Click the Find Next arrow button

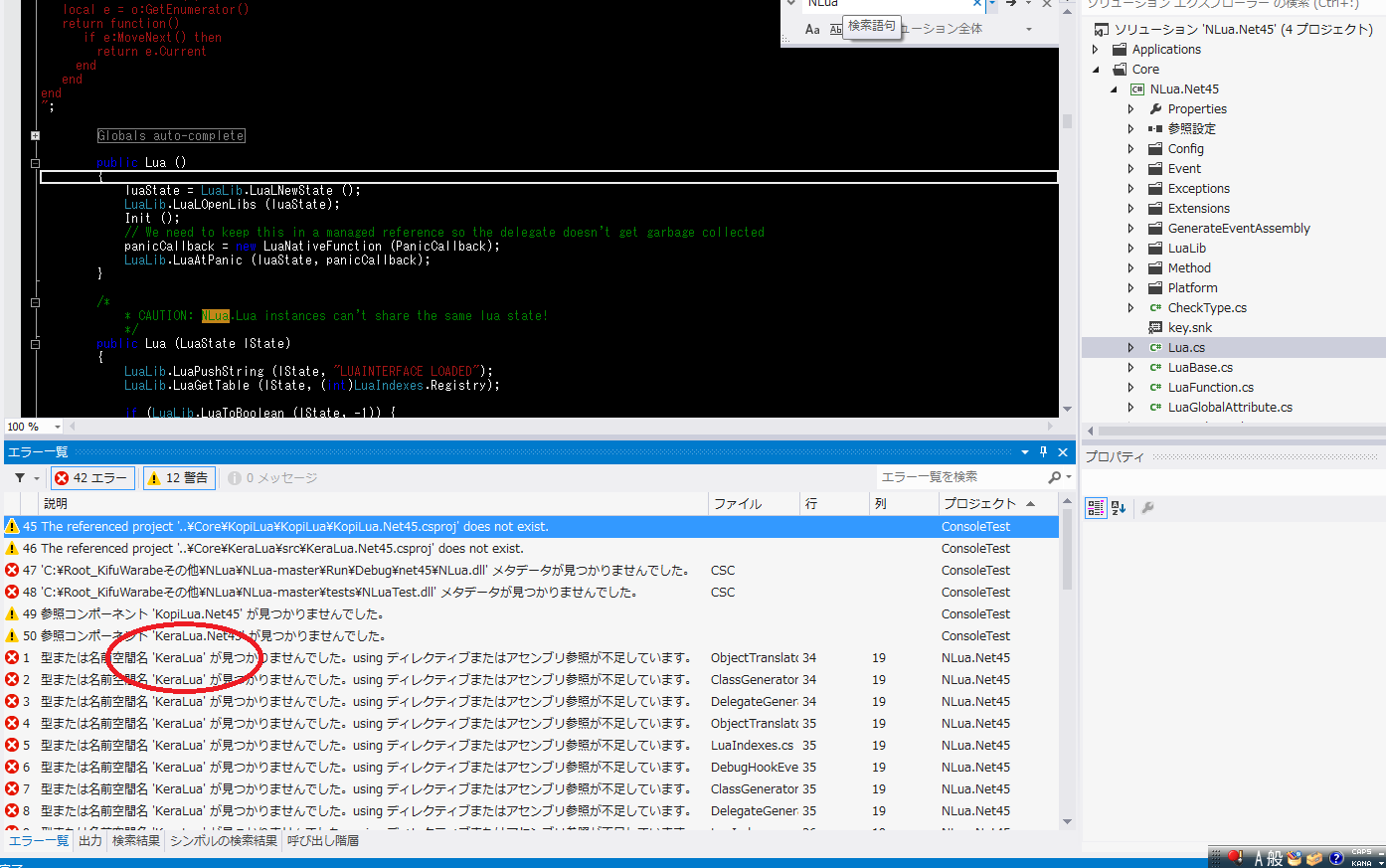[1010, 4]
